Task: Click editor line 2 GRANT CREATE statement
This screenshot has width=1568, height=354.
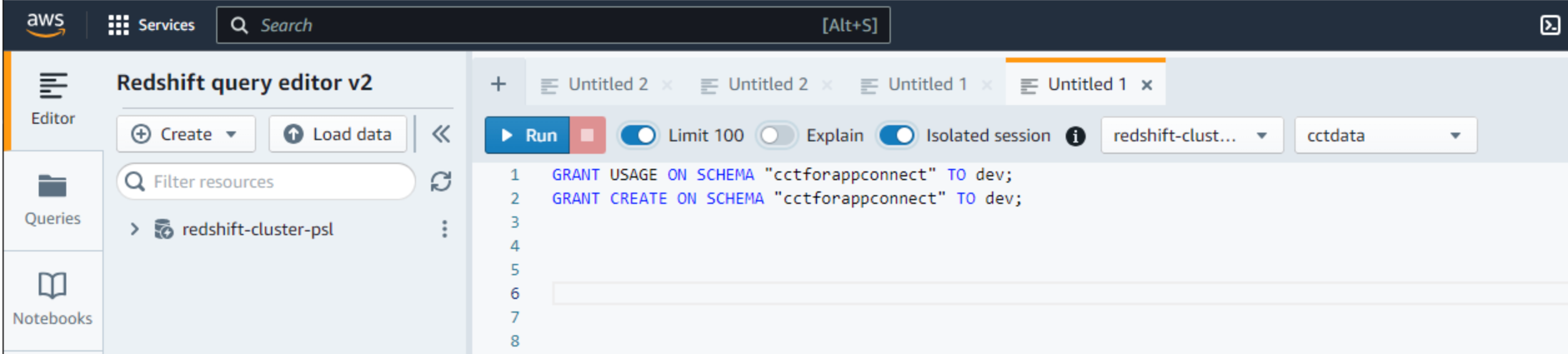Action: tap(786, 198)
